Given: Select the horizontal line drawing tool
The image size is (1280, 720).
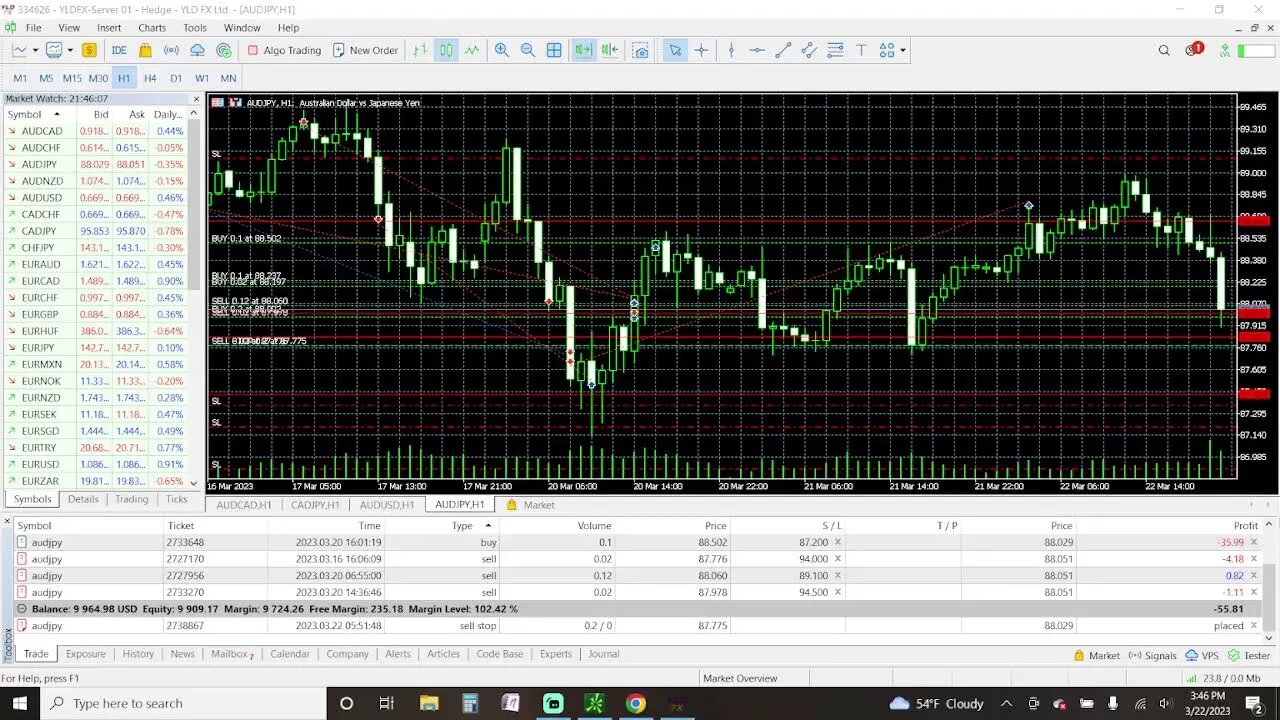Looking at the screenshot, I should coord(757,50).
